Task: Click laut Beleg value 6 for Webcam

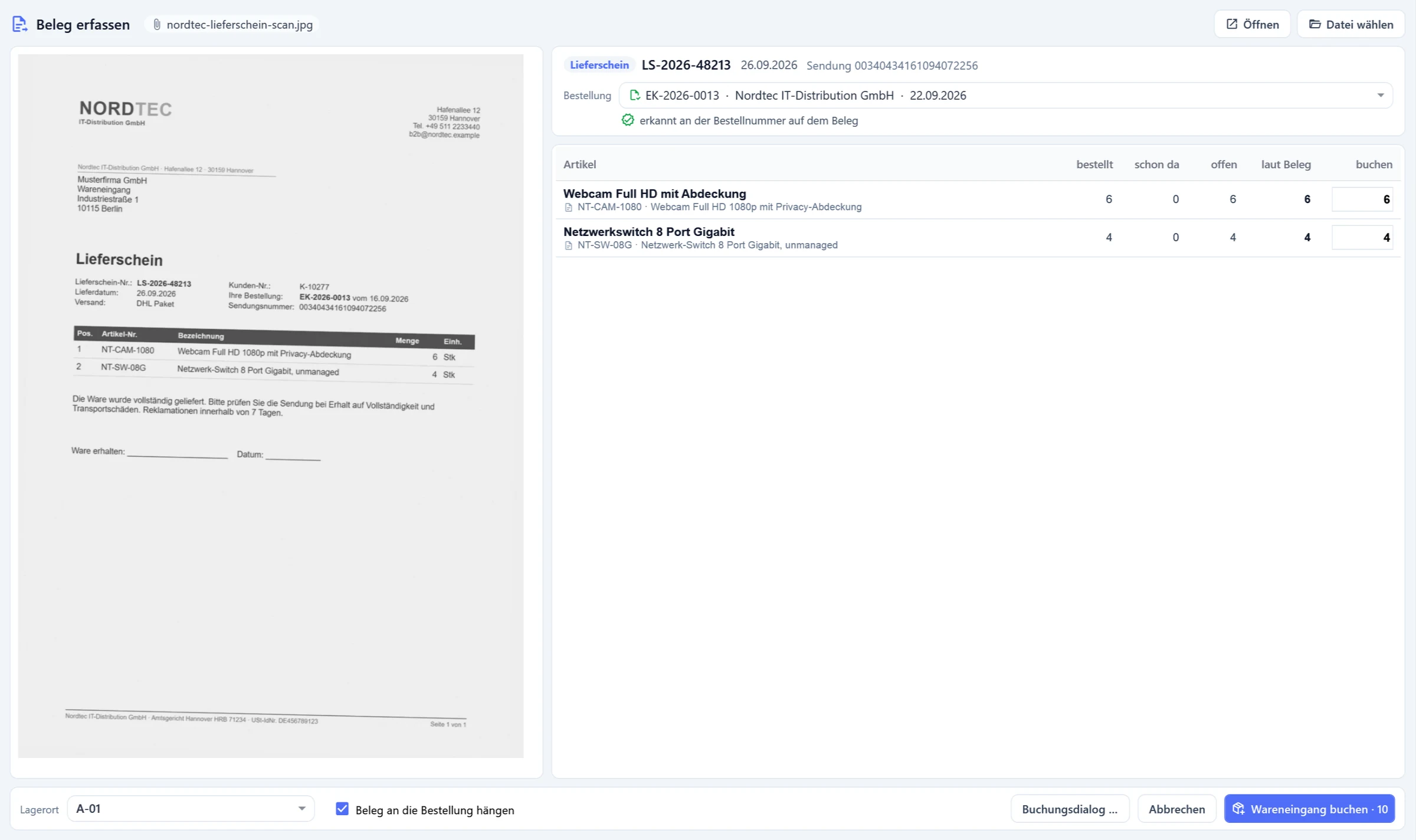Action: [x=1307, y=199]
